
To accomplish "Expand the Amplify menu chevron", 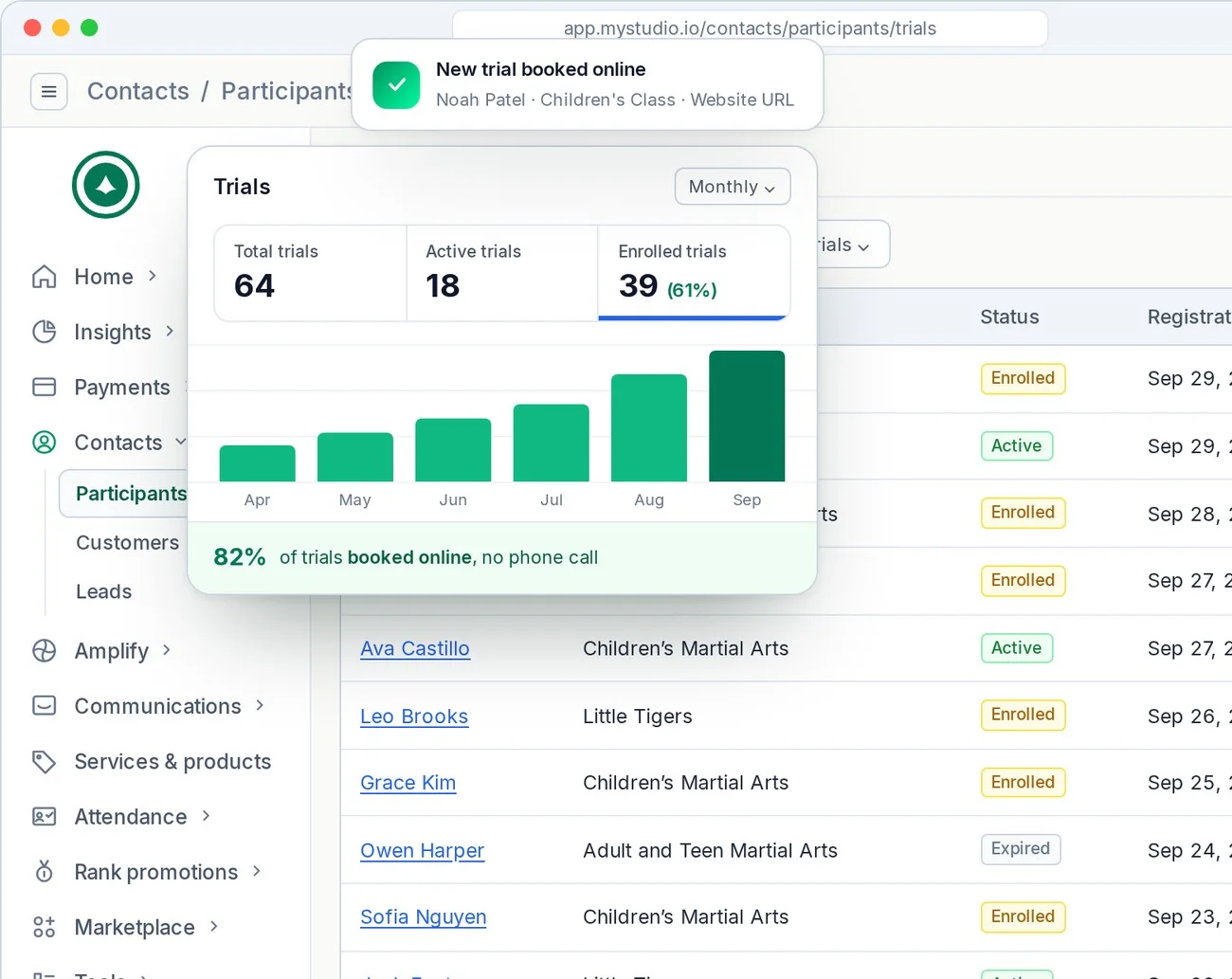I will point(167,650).
